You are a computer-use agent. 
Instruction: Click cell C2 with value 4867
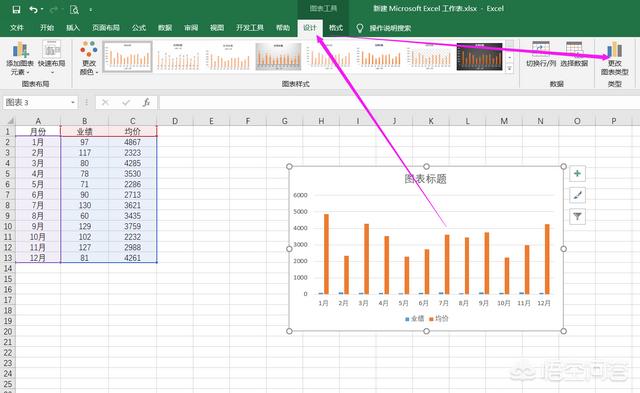[133, 142]
